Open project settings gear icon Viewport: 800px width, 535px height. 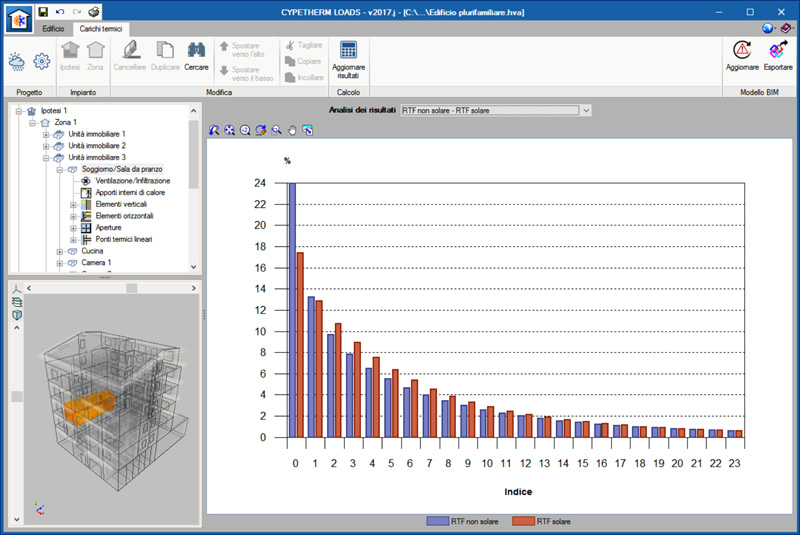[x=42, y=61]
